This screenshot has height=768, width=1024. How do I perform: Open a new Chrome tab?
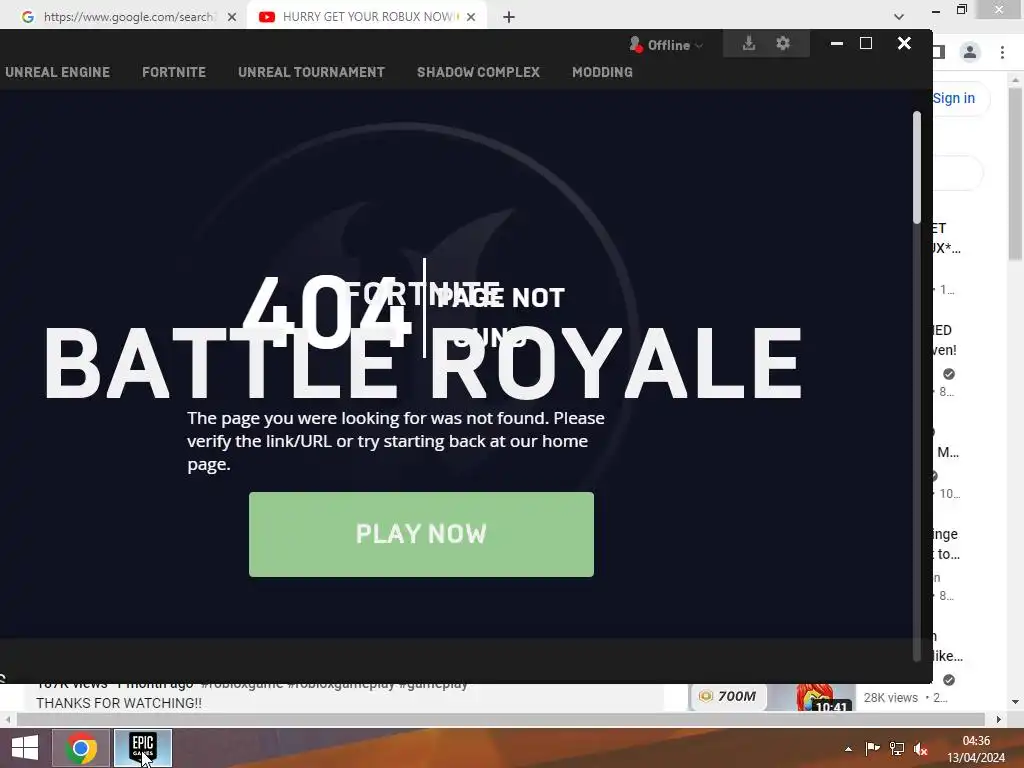coord(509,17)
